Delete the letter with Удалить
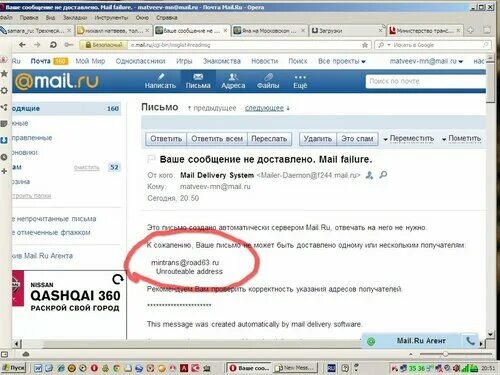Screen dimensions: 500x375 318,139
